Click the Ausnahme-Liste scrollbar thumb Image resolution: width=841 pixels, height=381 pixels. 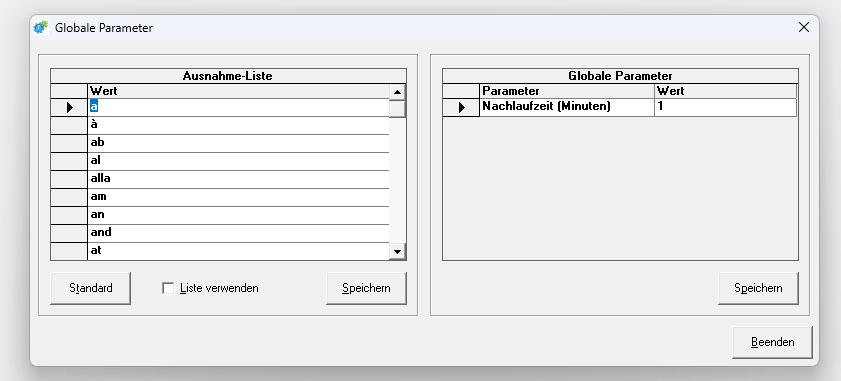(x=397, y=108)
